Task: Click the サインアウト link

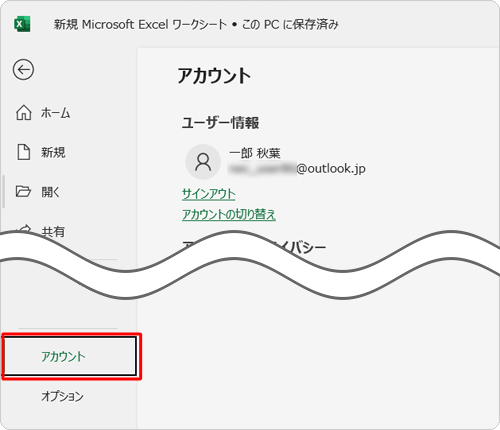Action: 209,194
